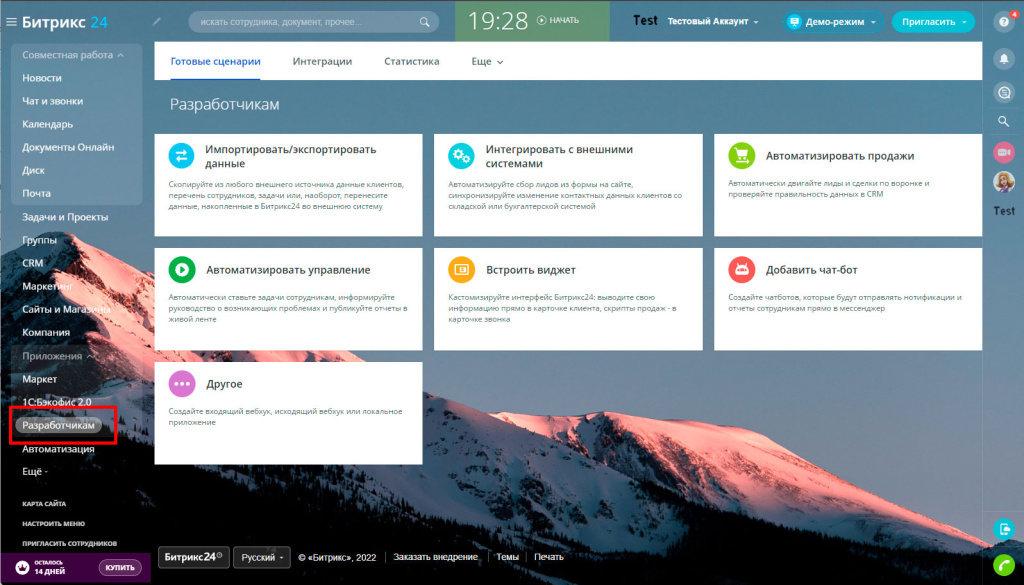Open the Тестовый Аккаунт user menu
Image resolution: width=1024 pixels, height=585 pixels.
click(x=712, y=21)
